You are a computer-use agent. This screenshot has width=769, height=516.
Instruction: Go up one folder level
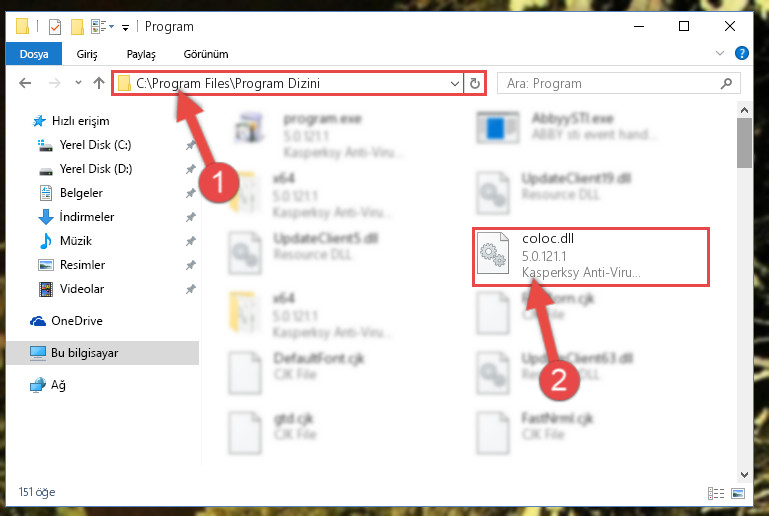(x=99, y=83)
